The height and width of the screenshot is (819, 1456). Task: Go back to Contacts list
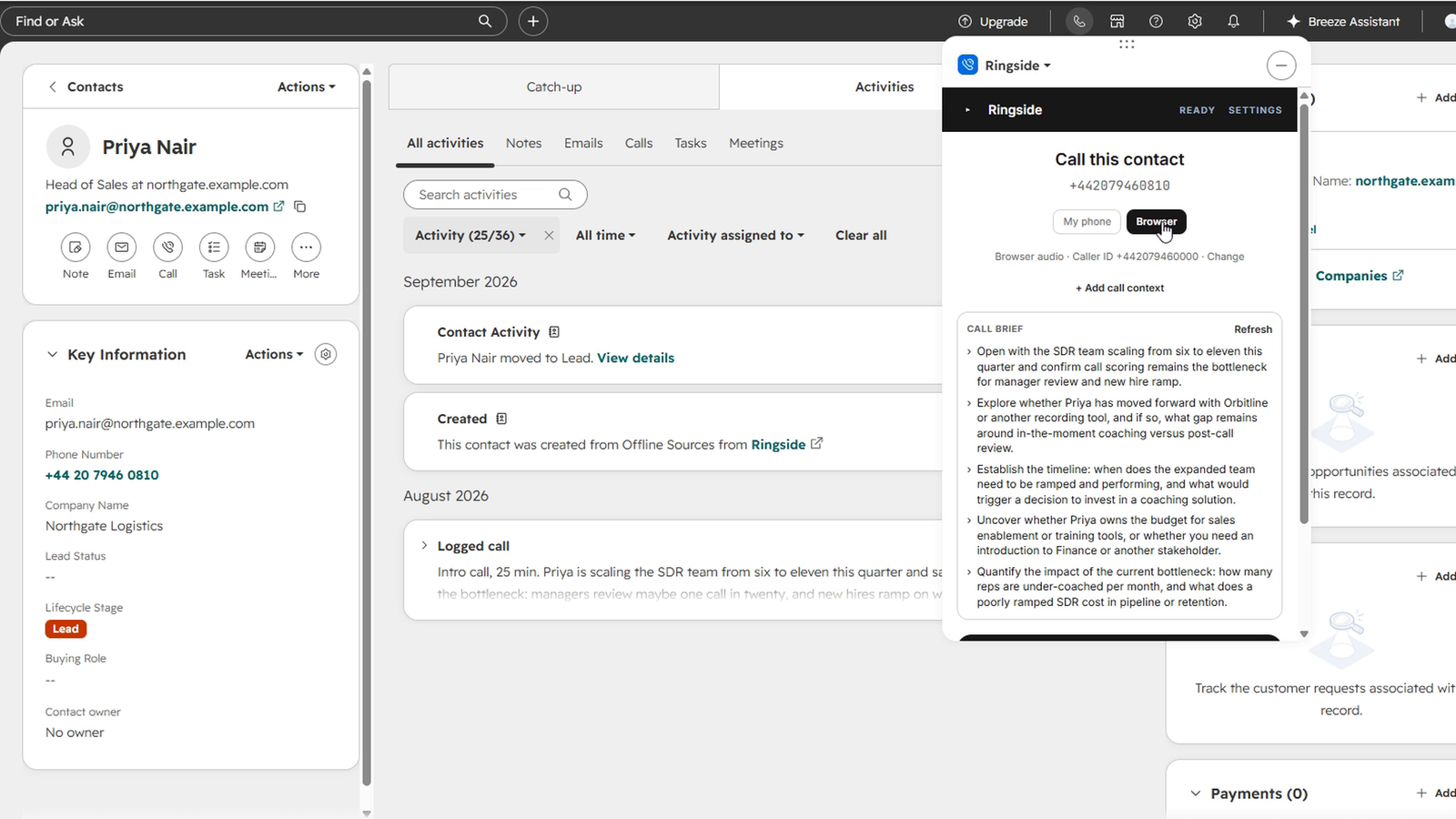(x=86, y=86)
